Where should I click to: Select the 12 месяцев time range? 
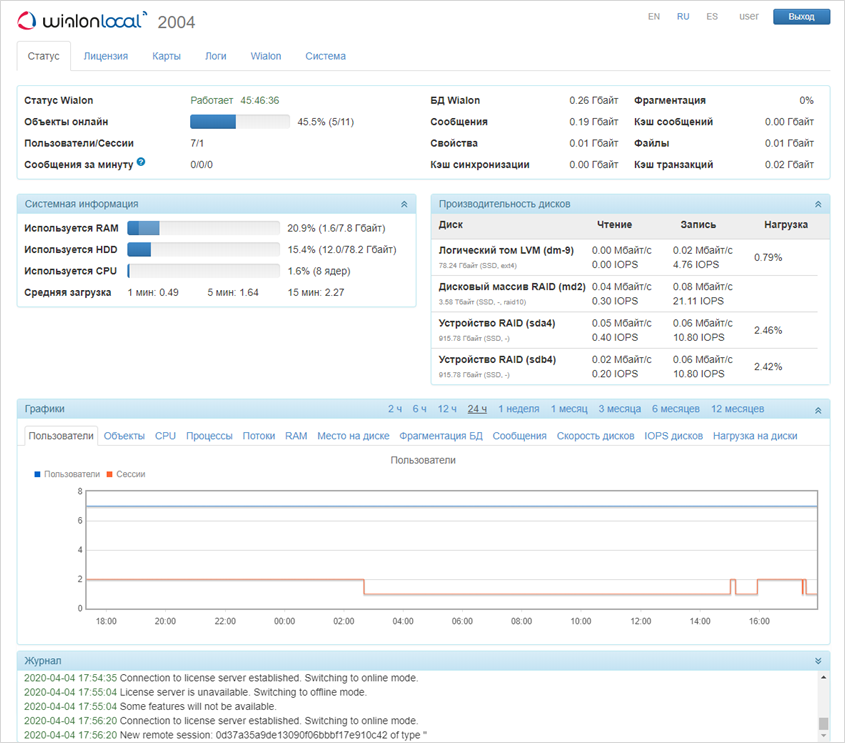click(x=737, y=409)
